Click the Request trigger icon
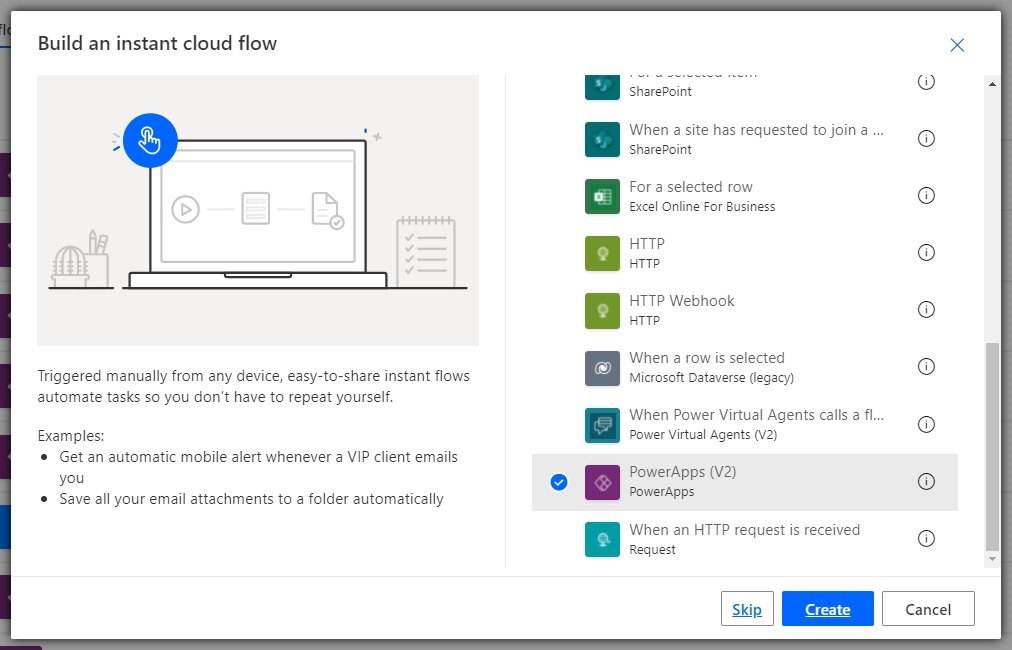Screen dimensions: 1012x650 pyautogui.click(x=602, y=539)
